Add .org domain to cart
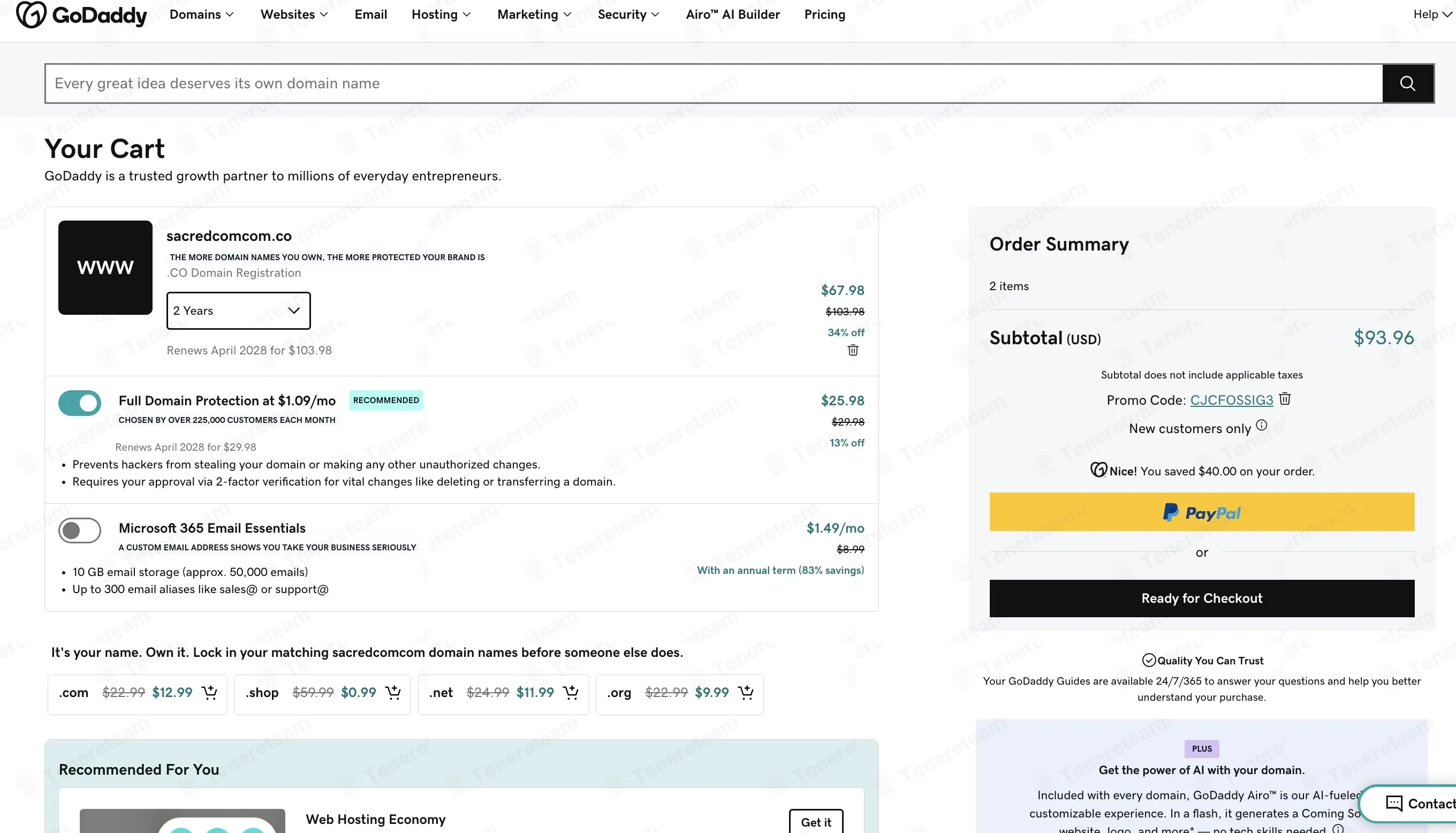This screenshot has width=1456, height=833. click(x=746, y=692)
